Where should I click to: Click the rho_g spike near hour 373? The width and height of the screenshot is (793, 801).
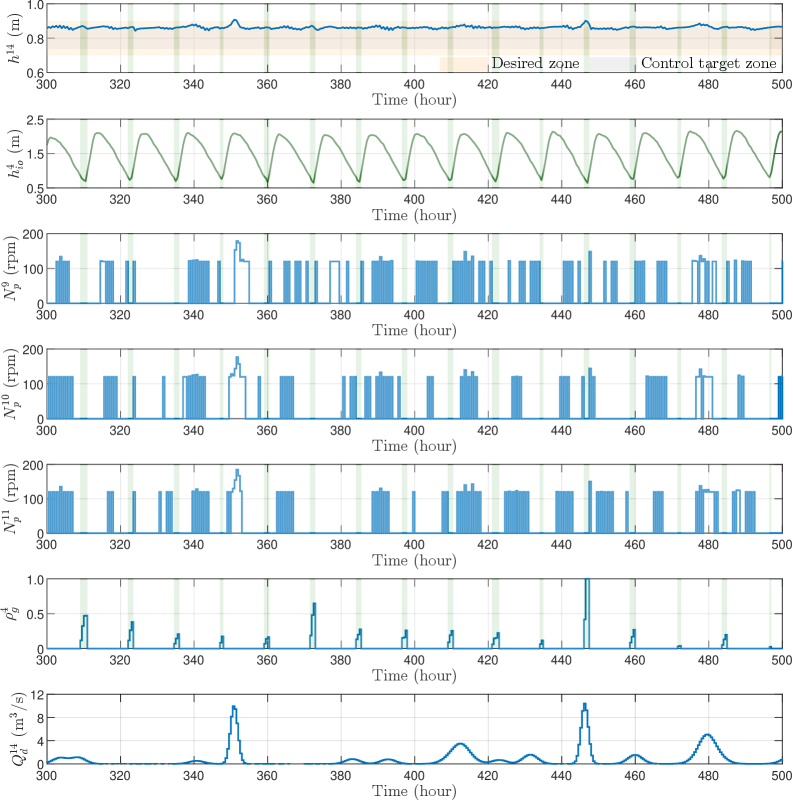[313, 626]
